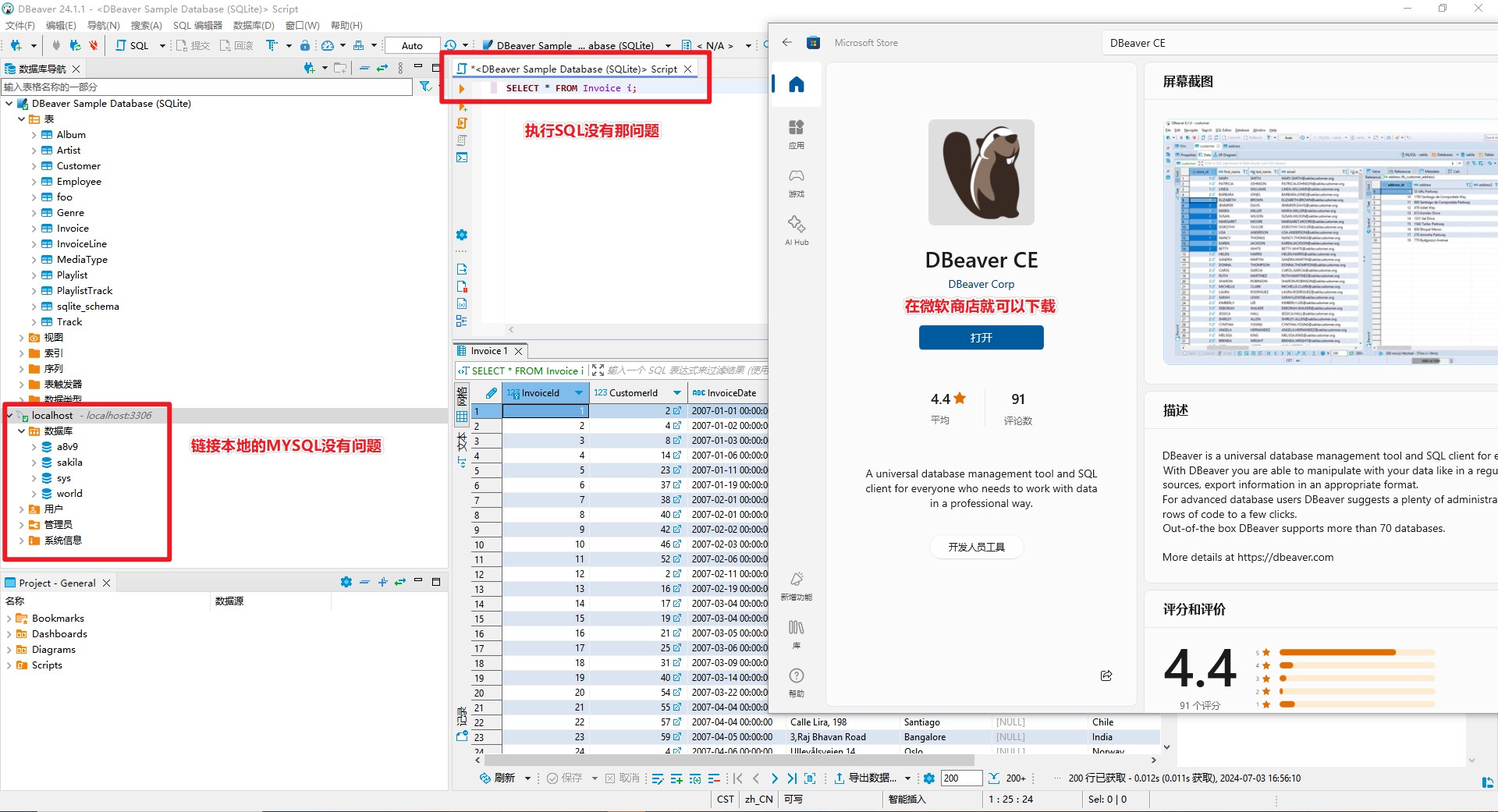Click the Refresh (刷新) button in results
This screenshot has height=812, width=1498.
498,778
